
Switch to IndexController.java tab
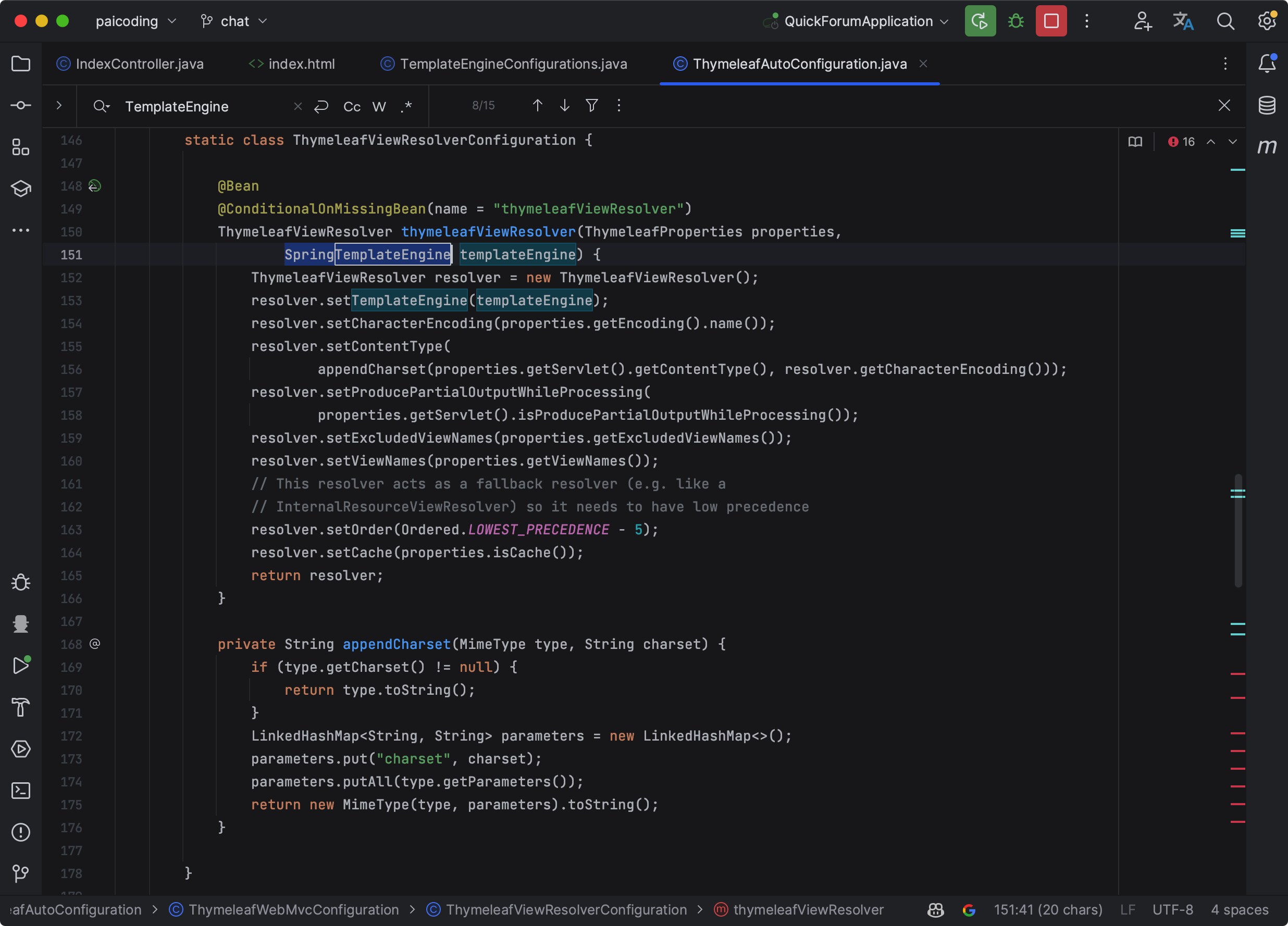(x=139, y=64)
